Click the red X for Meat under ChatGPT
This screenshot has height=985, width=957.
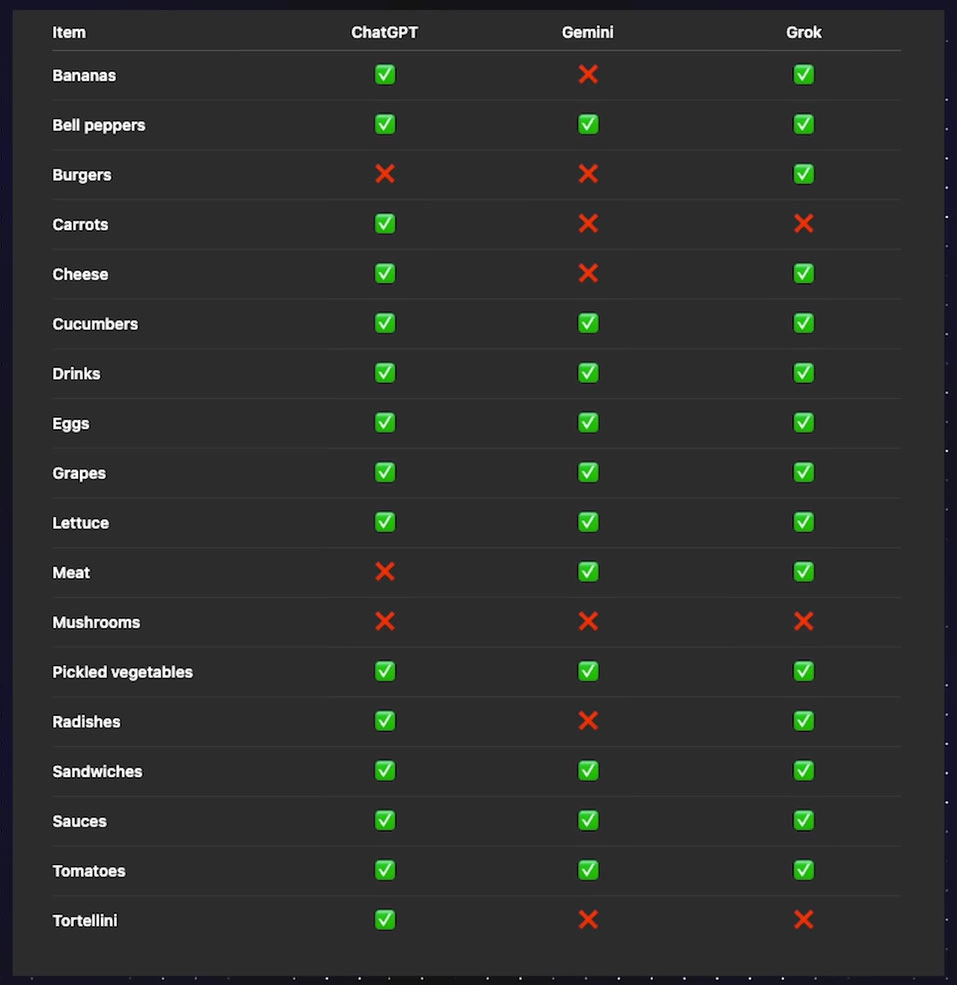(385, 572)
